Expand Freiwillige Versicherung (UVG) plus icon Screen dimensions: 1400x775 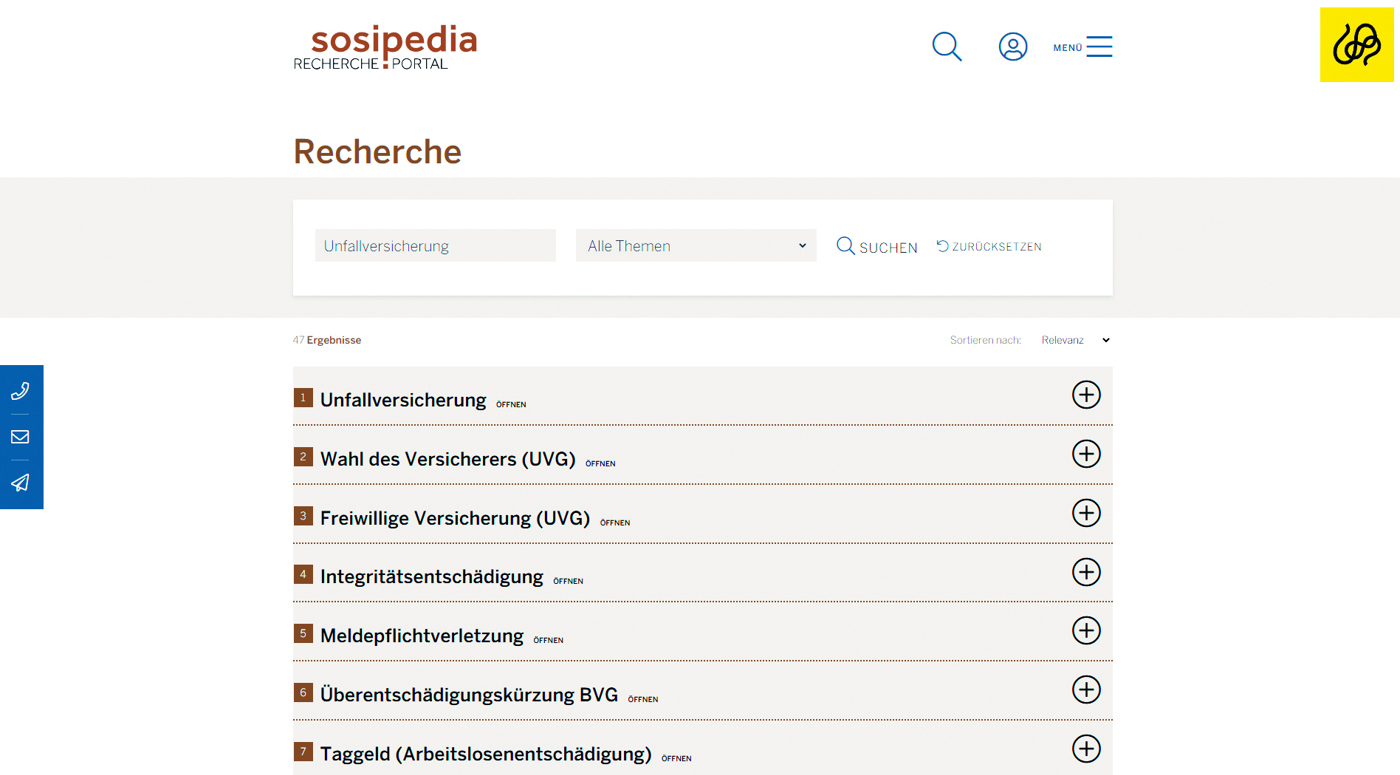[x=1086, y=513]
